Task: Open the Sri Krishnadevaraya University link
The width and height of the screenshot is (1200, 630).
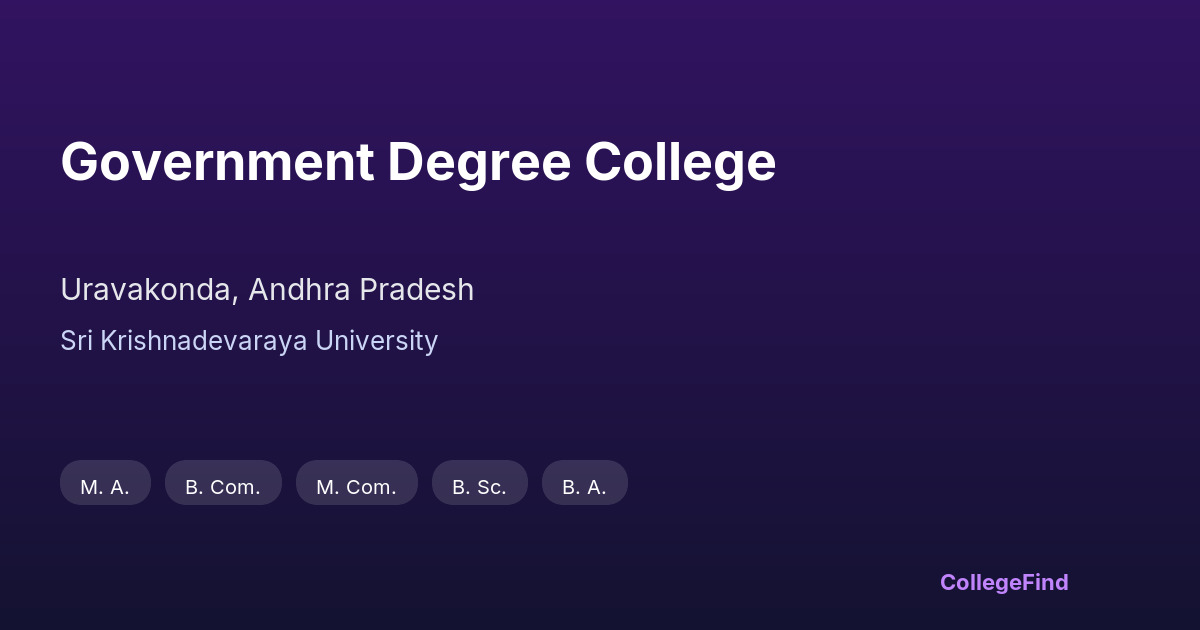Action: (x=249, y=341)
